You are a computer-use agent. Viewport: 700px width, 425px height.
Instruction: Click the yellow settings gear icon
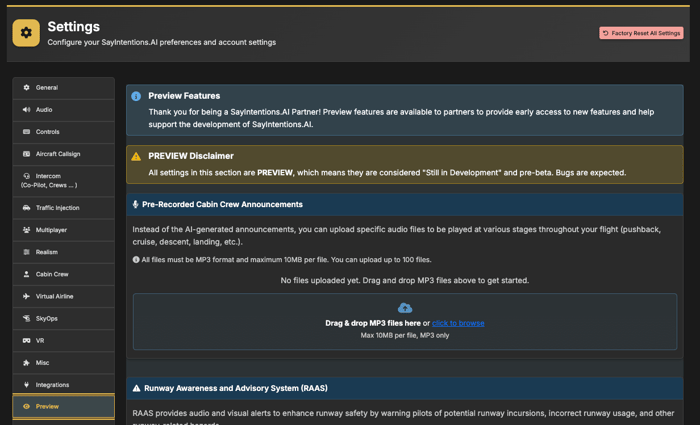coord(26,33)
